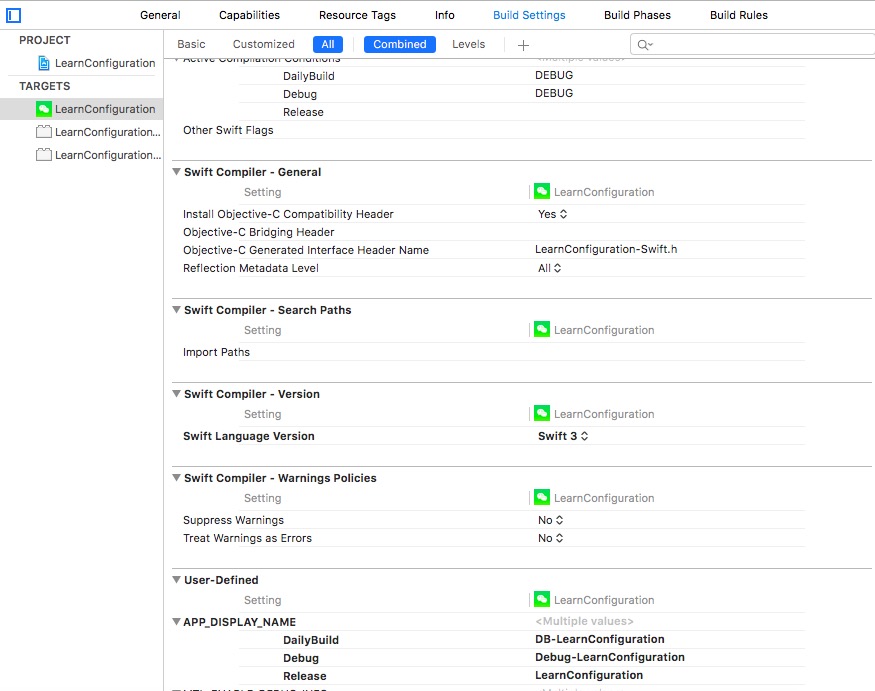
Task: Collapse Swift Compiler - Warnings Policies section
Action: click(176, 477)
